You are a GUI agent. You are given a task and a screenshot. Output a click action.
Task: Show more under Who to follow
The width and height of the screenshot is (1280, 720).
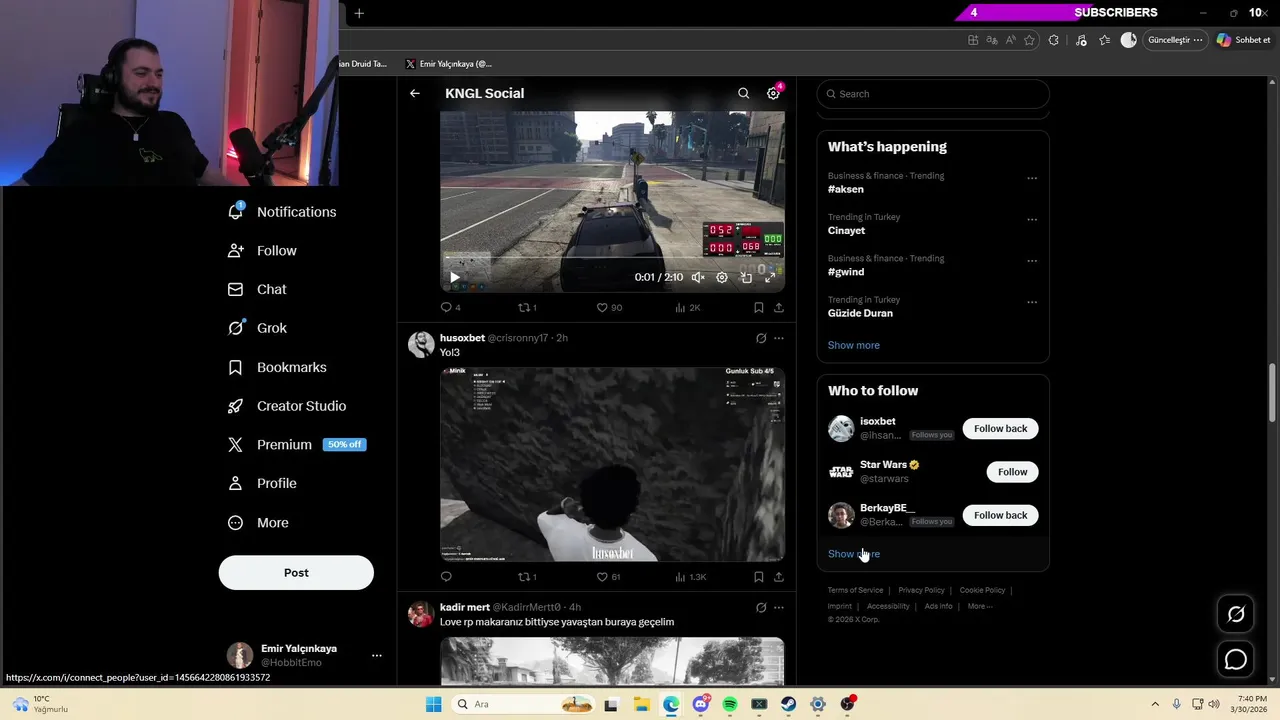coord(854,554)
